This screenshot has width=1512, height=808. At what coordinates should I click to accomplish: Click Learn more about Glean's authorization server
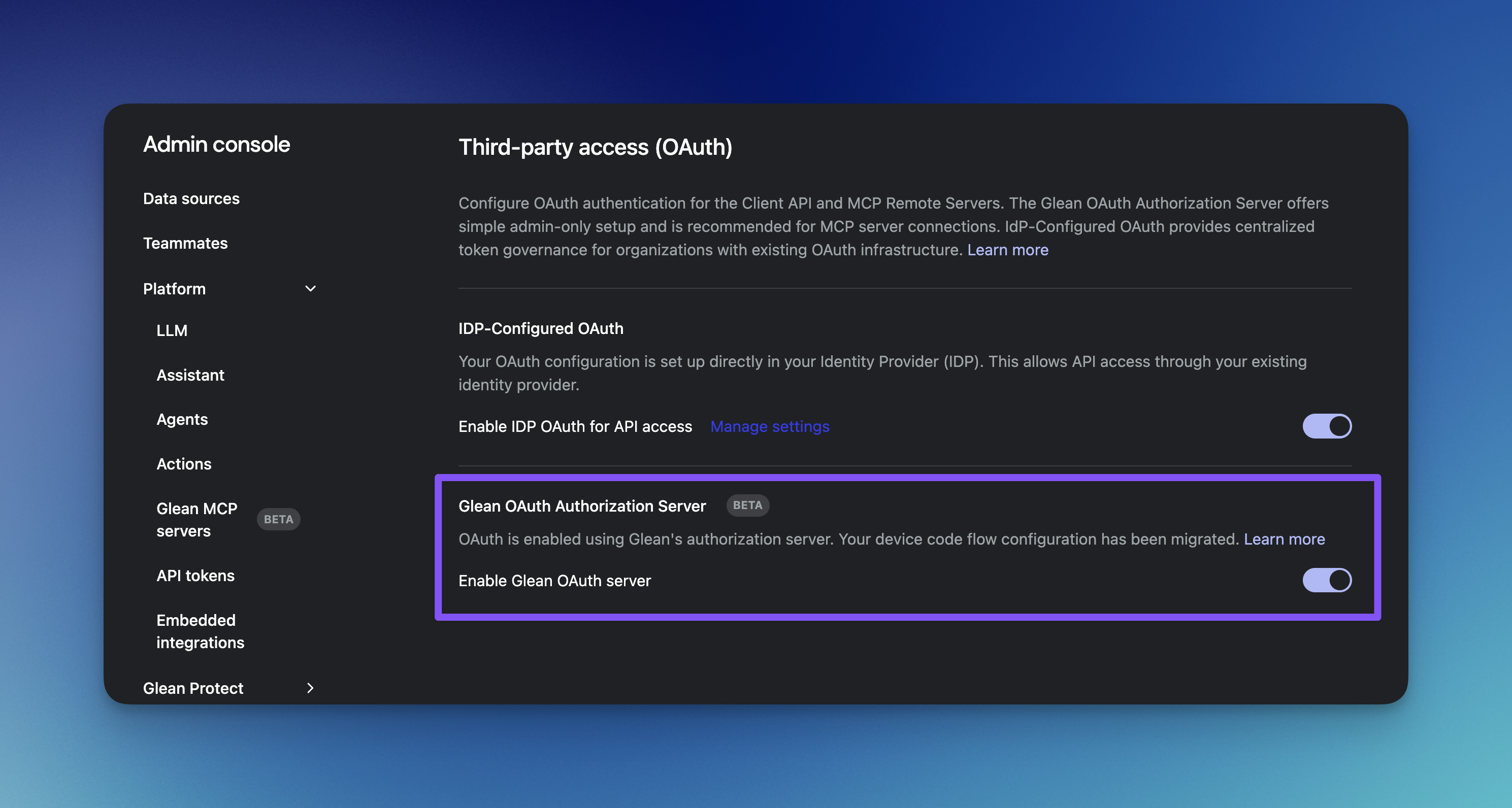(1285, 539)
